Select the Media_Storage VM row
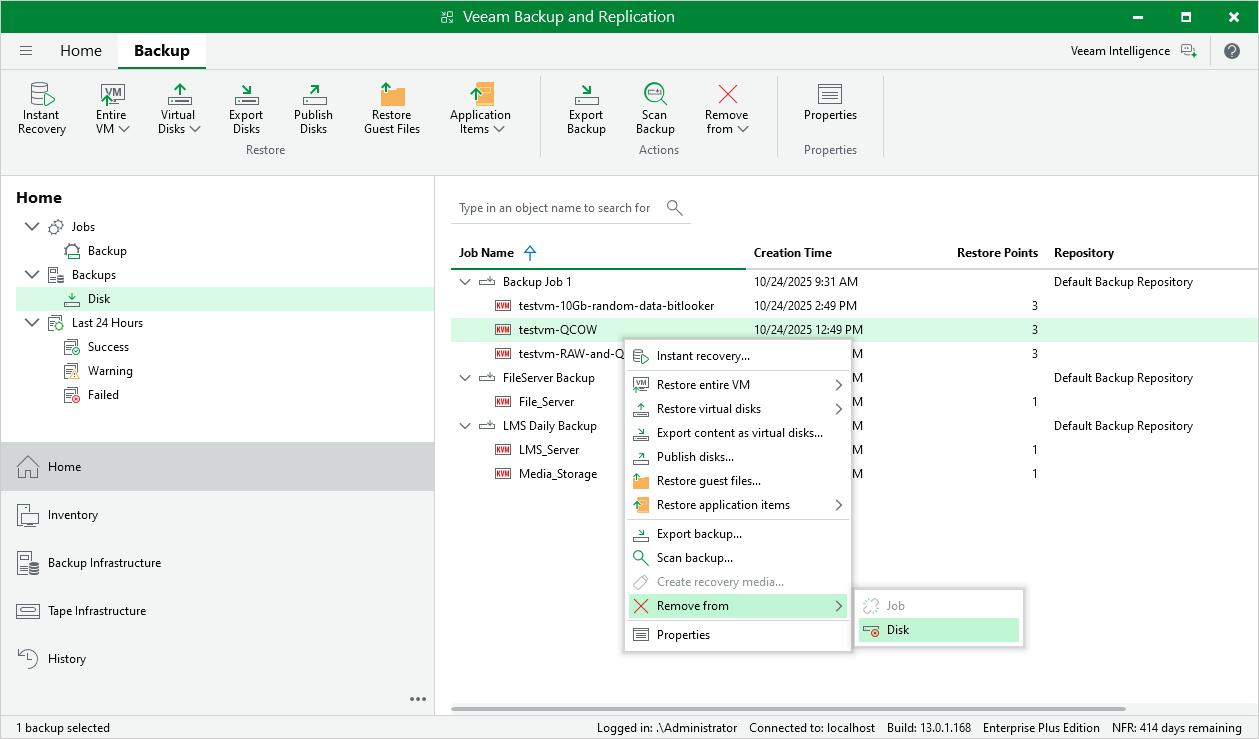1259x739 pixels. pyautogui.click(x=558, y=474)
